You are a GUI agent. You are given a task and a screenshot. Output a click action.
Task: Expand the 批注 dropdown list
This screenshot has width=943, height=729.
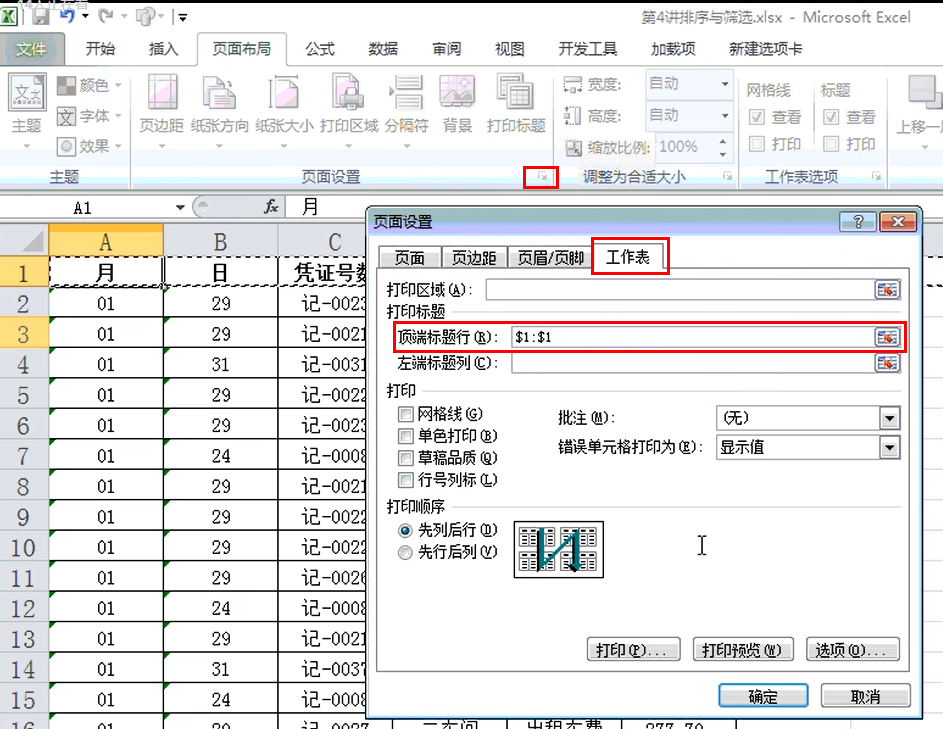tap(889, 418)
